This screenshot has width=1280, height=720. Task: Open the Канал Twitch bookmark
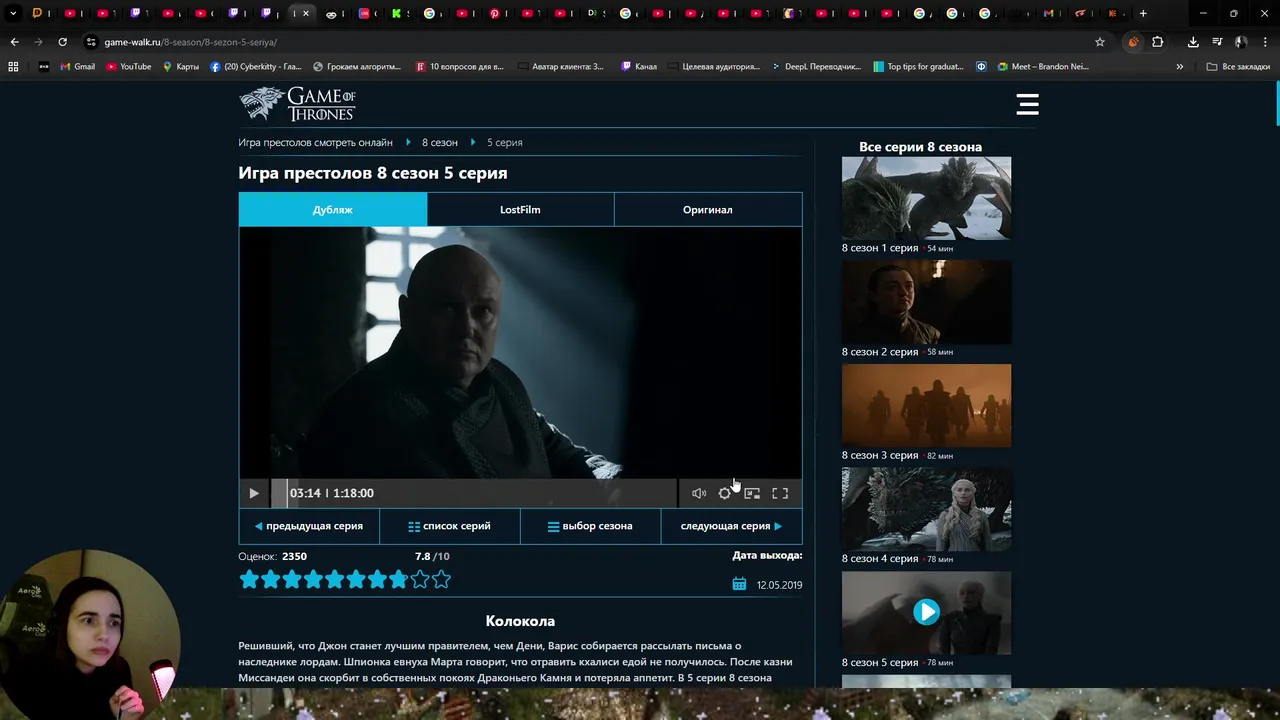click(639, 67)
